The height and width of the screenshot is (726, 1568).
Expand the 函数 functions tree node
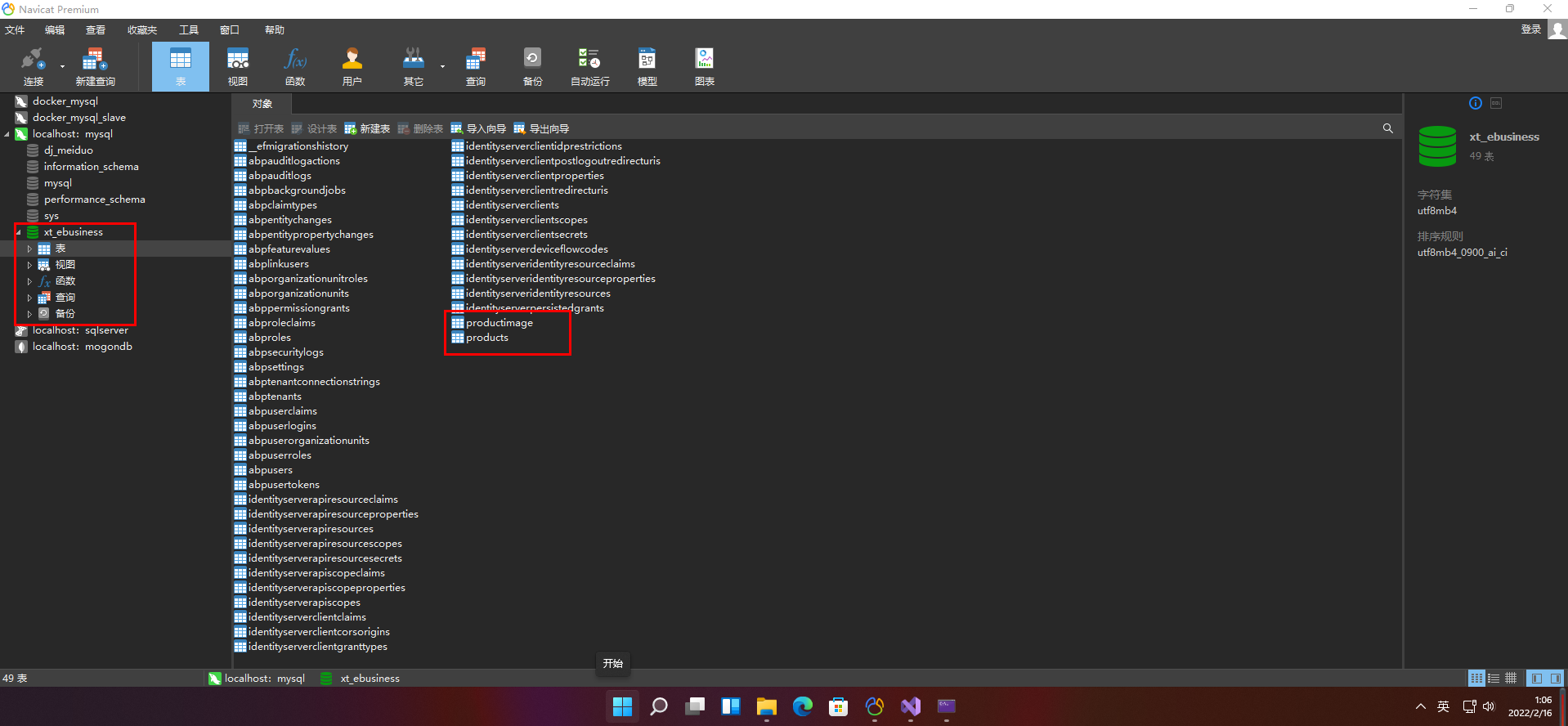pos(30,281)
